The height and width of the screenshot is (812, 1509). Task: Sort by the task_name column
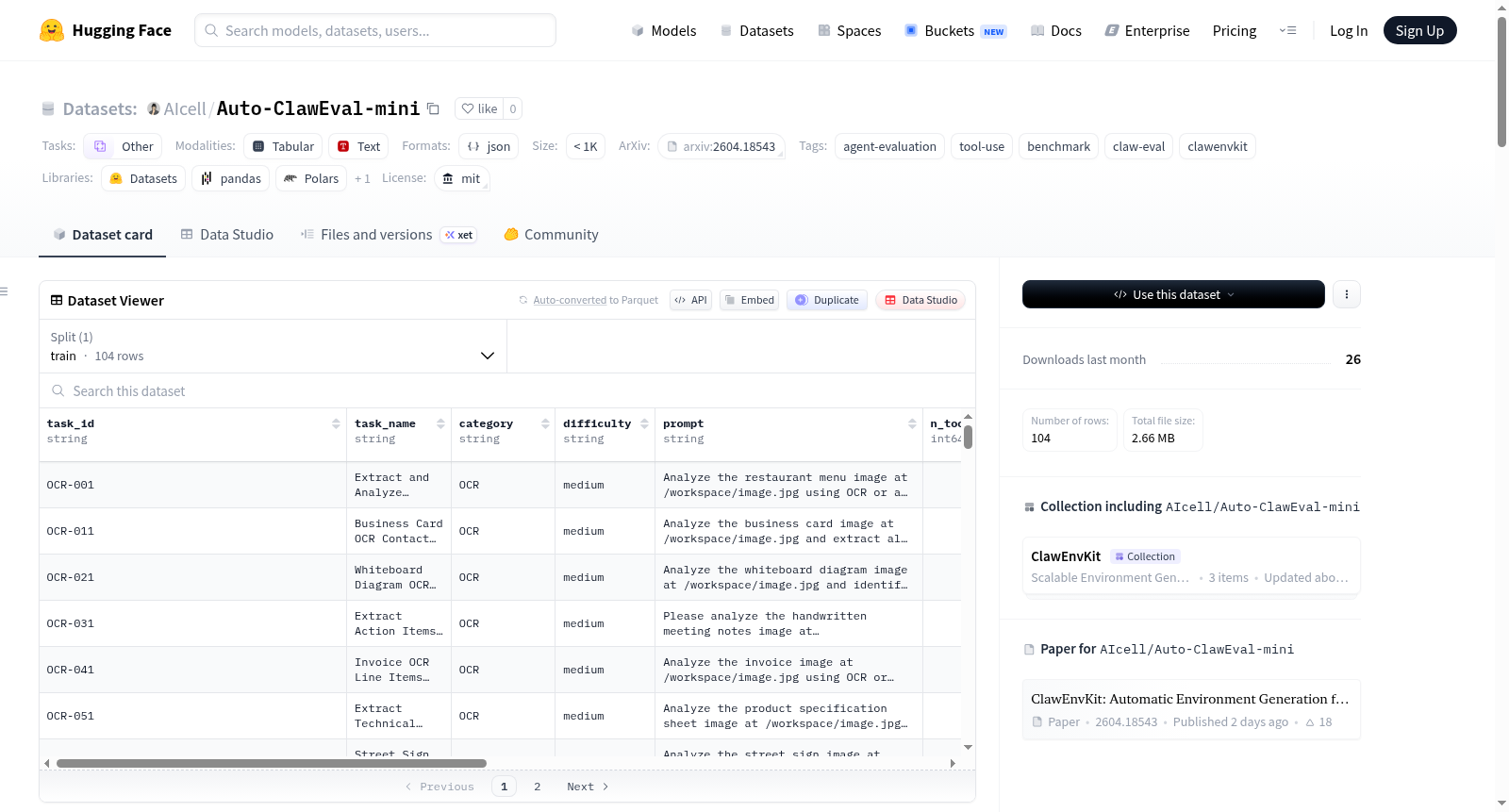tap(440, 423)
